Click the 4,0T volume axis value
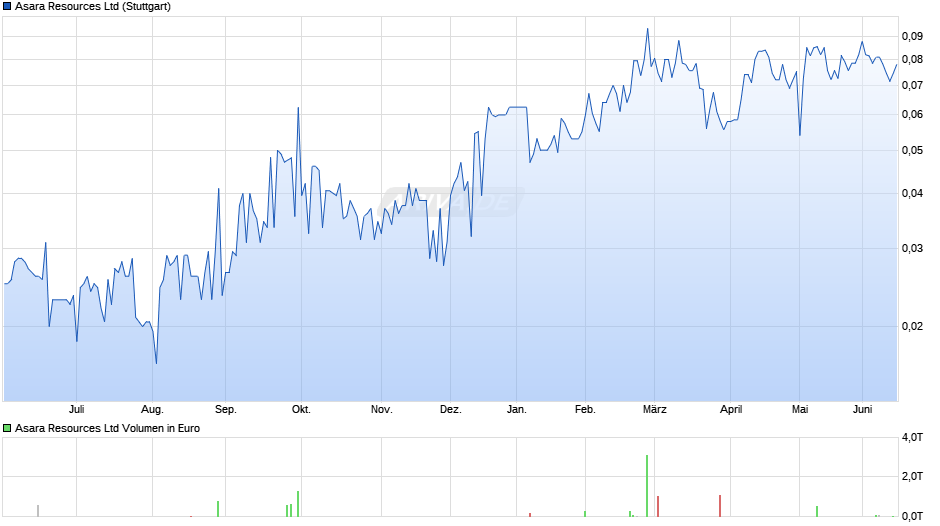This screenshot has width=940, height=526. pos(912,437)
